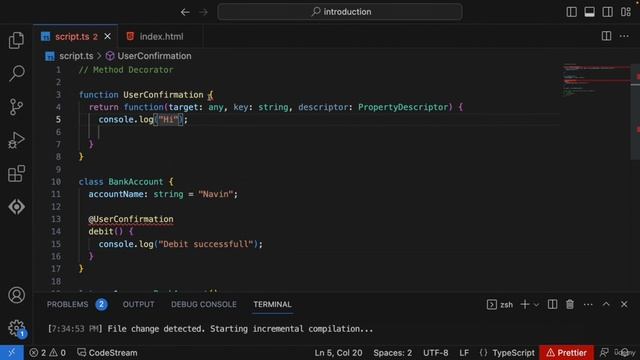This screenshot has height=360, width=640.
Task: Open terminal panel more actions menu
Action: pyautogui.click(x=588, y=304)
